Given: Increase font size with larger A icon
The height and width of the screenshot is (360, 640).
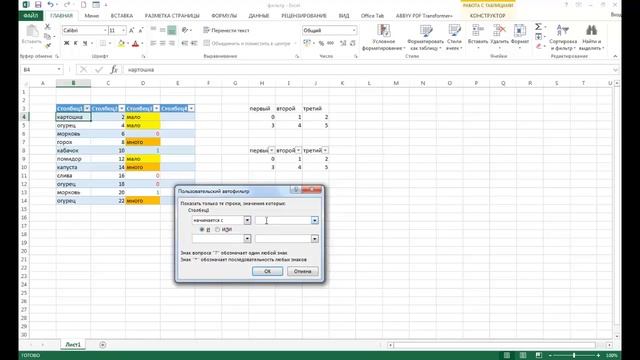Looking at the screenshot, I should coord(131,31).
